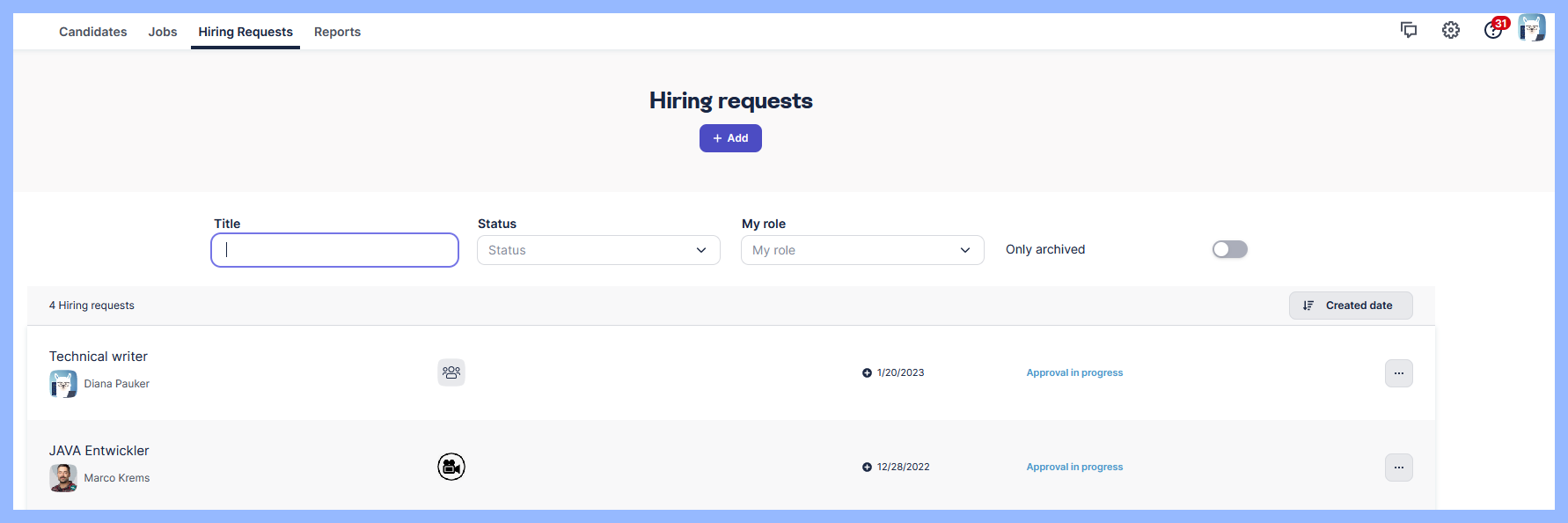Click the JAVA Entwickler department icon
1568x523 pixels.
point(451,467)
